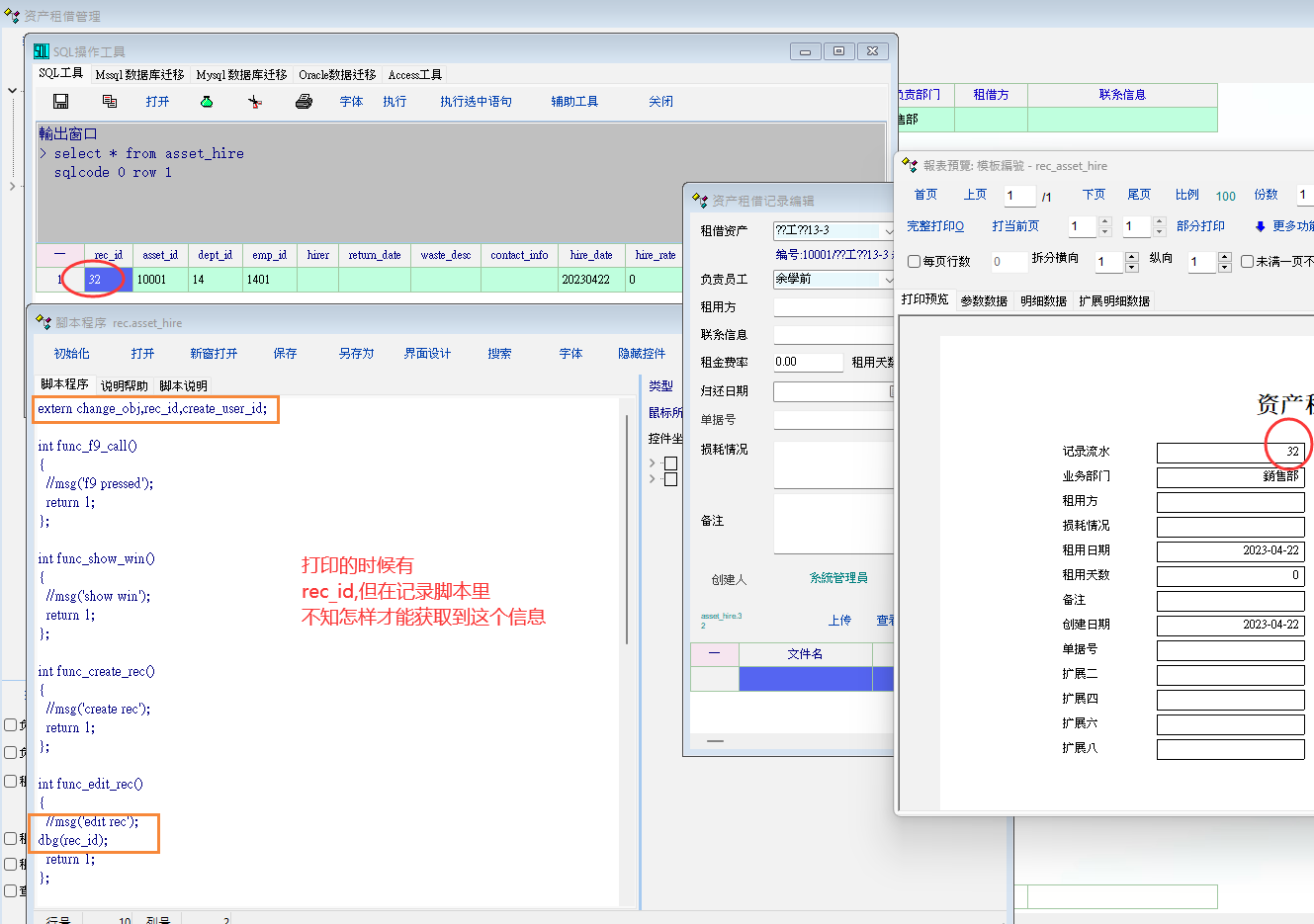
Task: Open the 参数数据 tab
Action: 984,301
